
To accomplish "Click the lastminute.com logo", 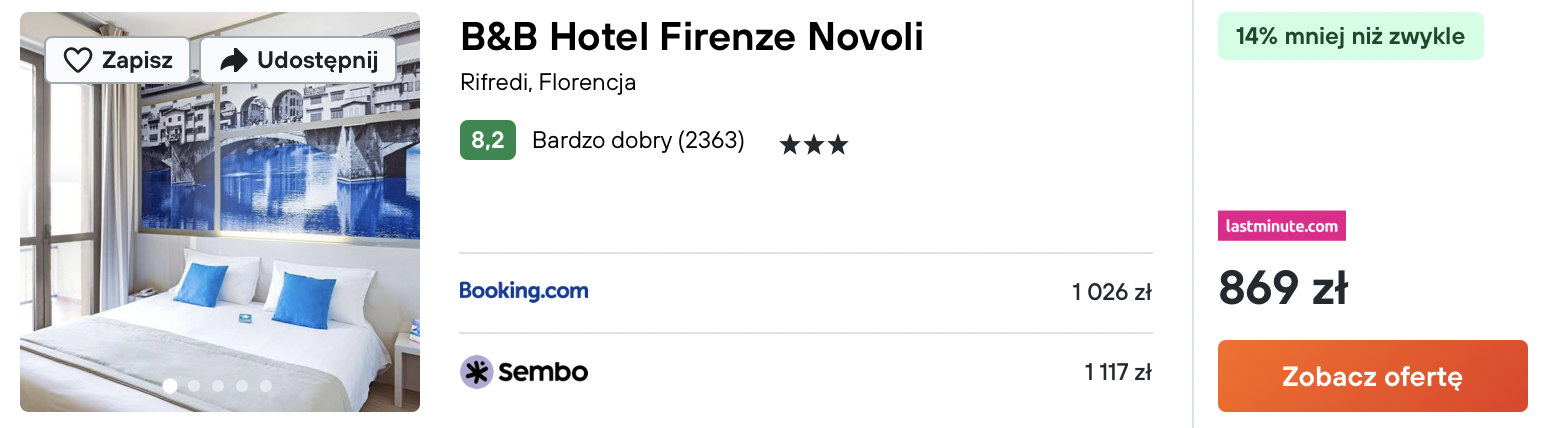I will (x=1281, y=226).
